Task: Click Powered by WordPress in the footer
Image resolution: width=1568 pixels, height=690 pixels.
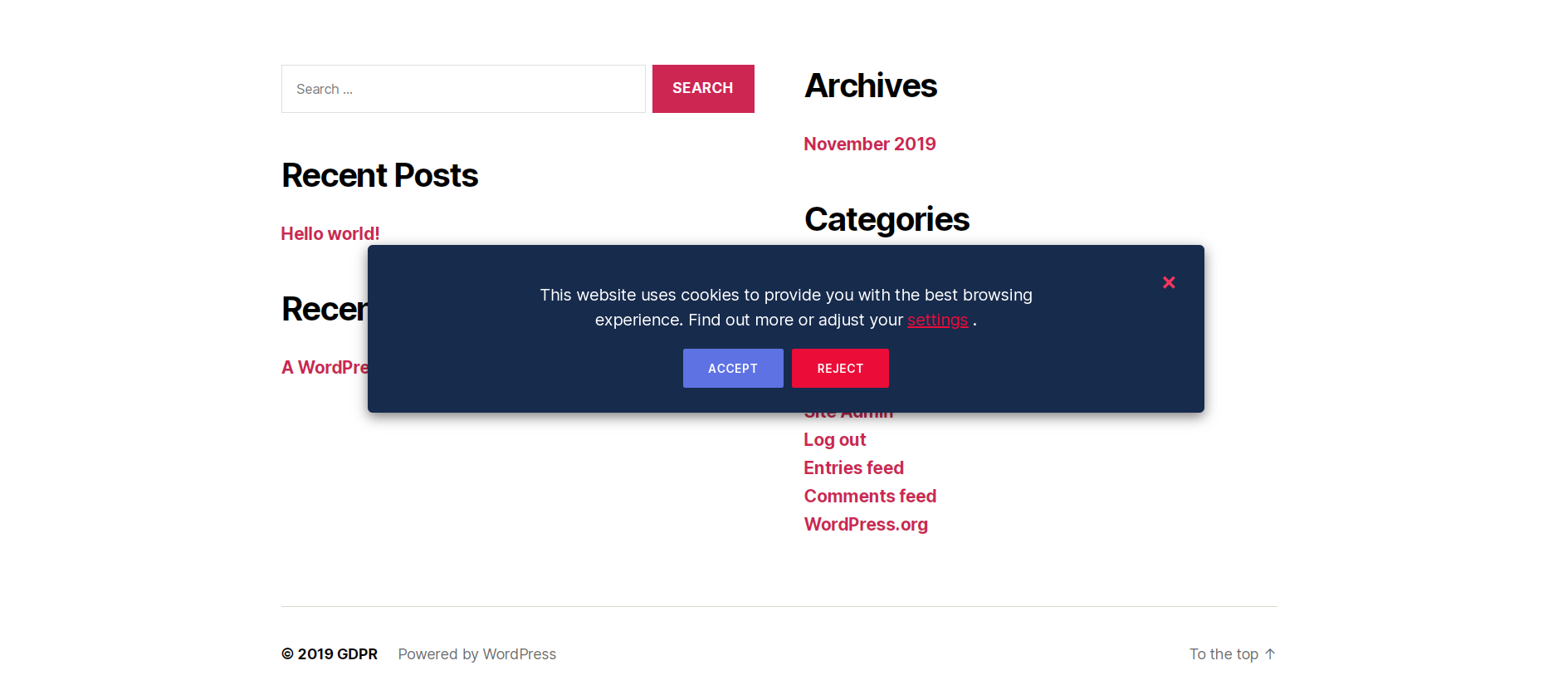Action: pos(476,654)
